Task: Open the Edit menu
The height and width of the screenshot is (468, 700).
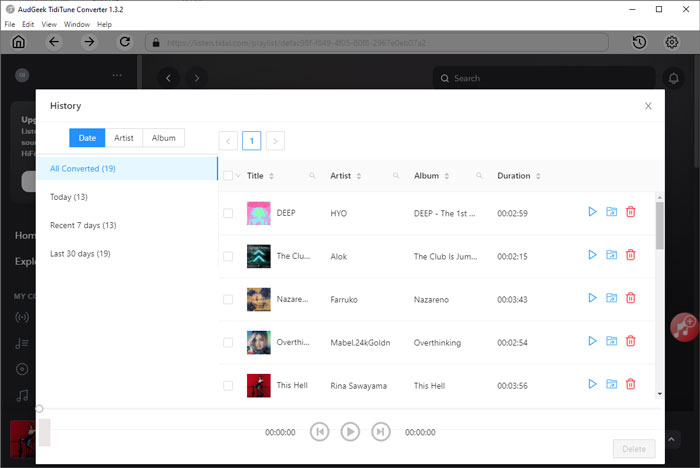Action: pos(28,24)
